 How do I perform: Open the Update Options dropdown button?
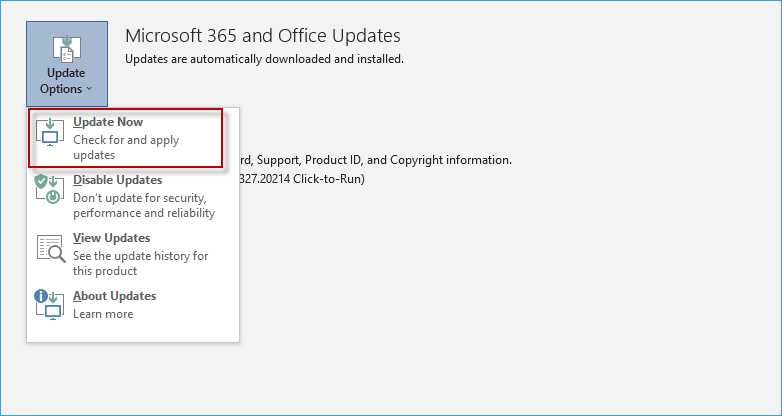pyautogui.click(x=67, y=63)
